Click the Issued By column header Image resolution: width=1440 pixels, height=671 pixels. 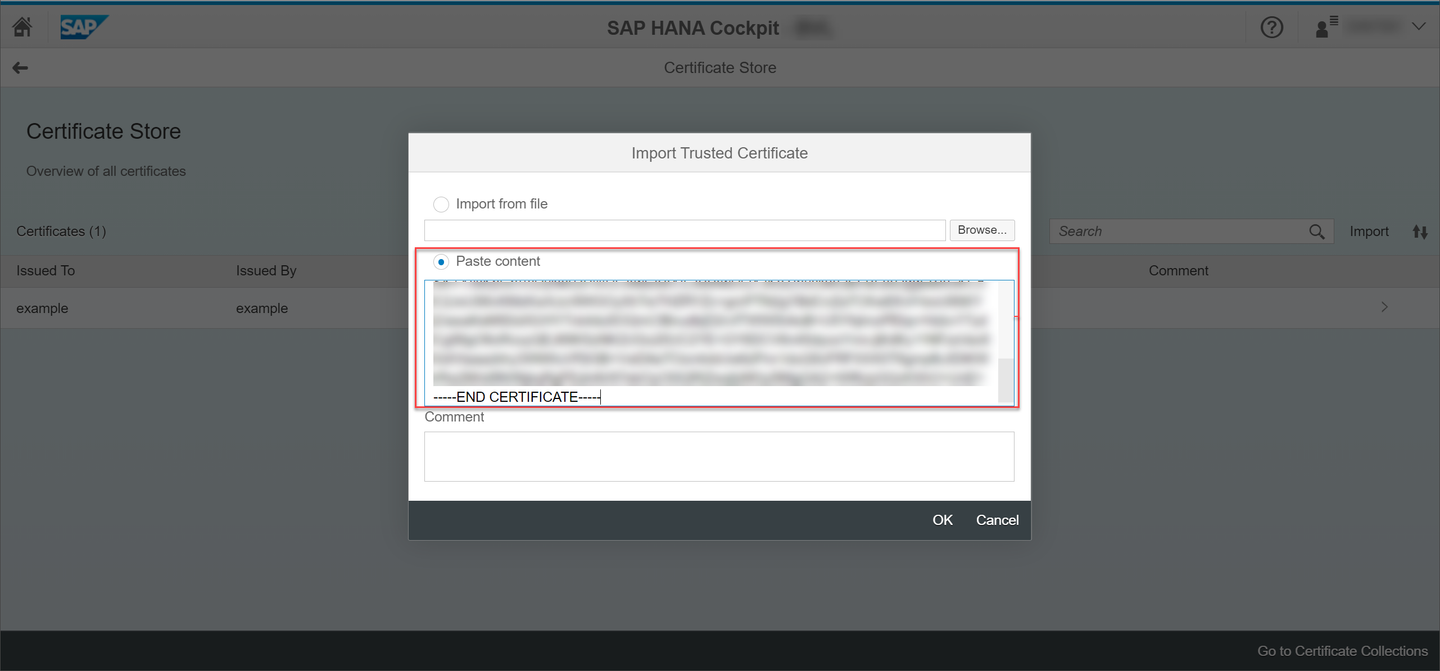click(x=266, y=271)
